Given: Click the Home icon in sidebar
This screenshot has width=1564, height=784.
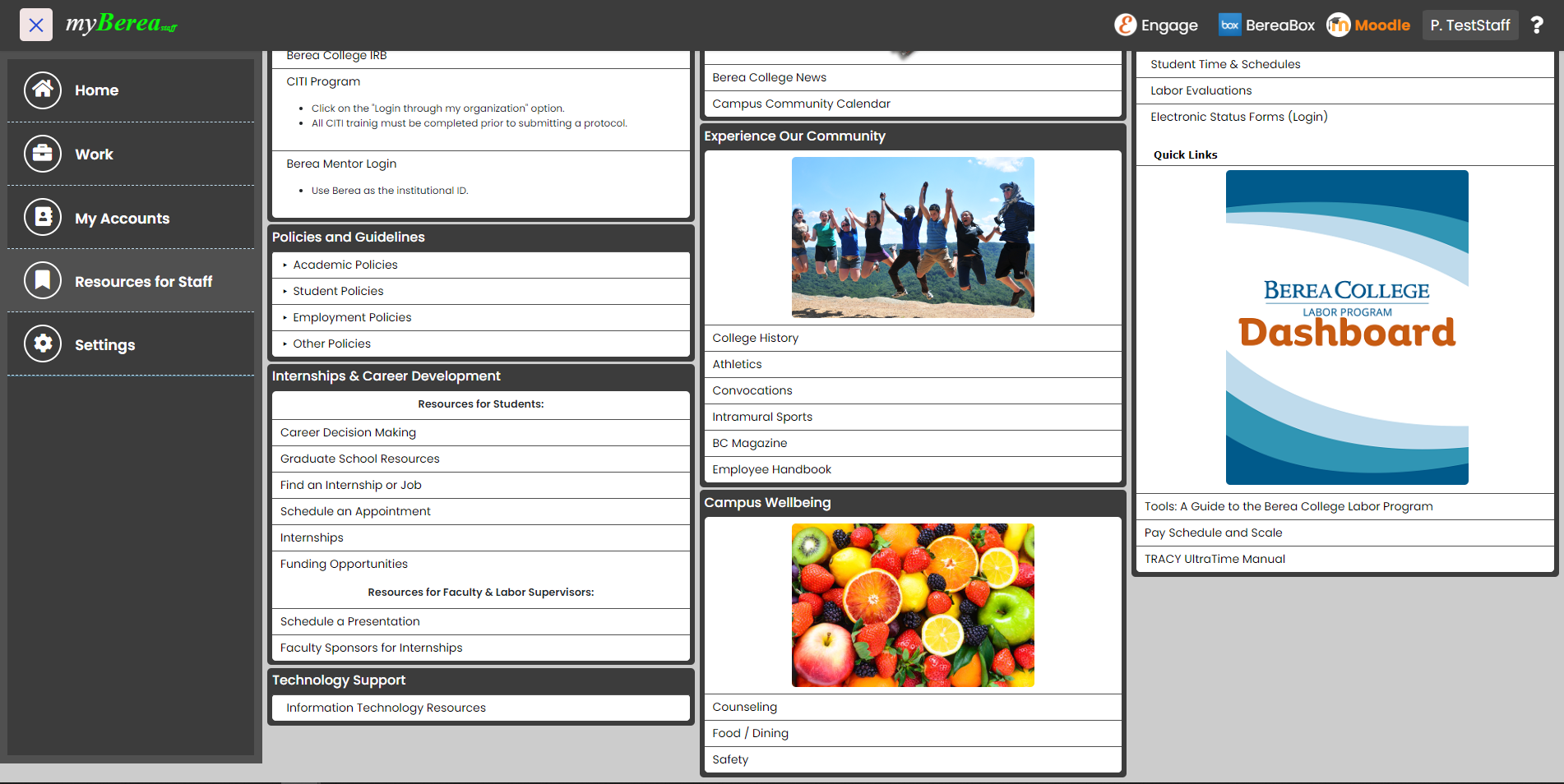Looking at the screenshot, I should click(x=43, y=90).
